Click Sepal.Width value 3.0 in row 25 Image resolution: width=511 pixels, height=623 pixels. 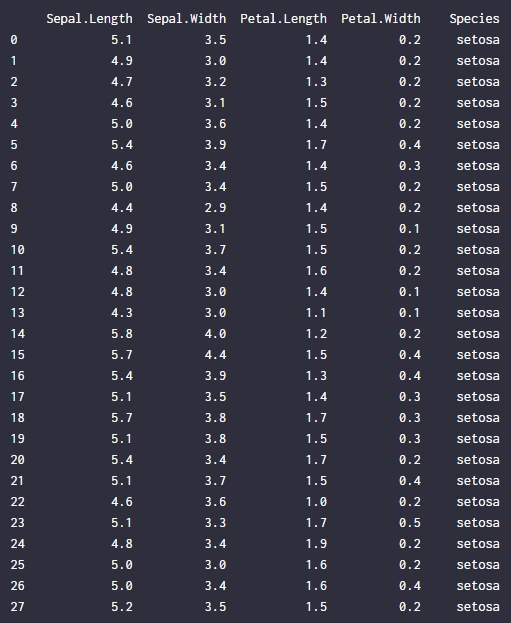pyautogui.click(x=215, y=565)
